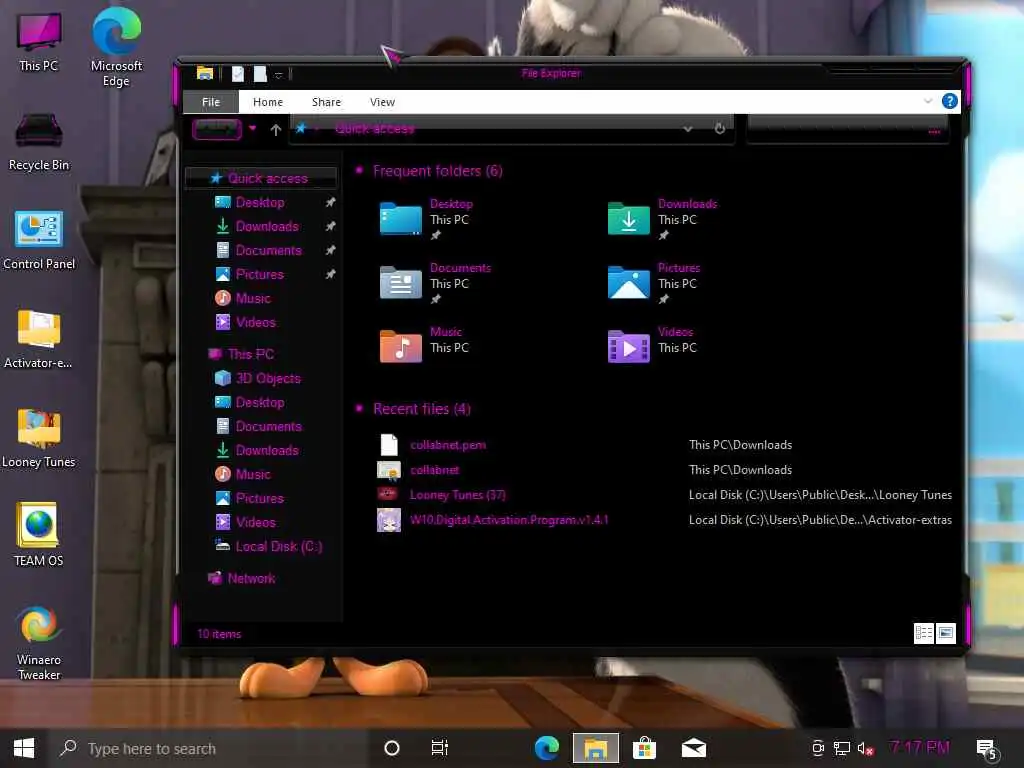Click the network tray icon
Screen dimensions: 1024x768
(841, 748)
